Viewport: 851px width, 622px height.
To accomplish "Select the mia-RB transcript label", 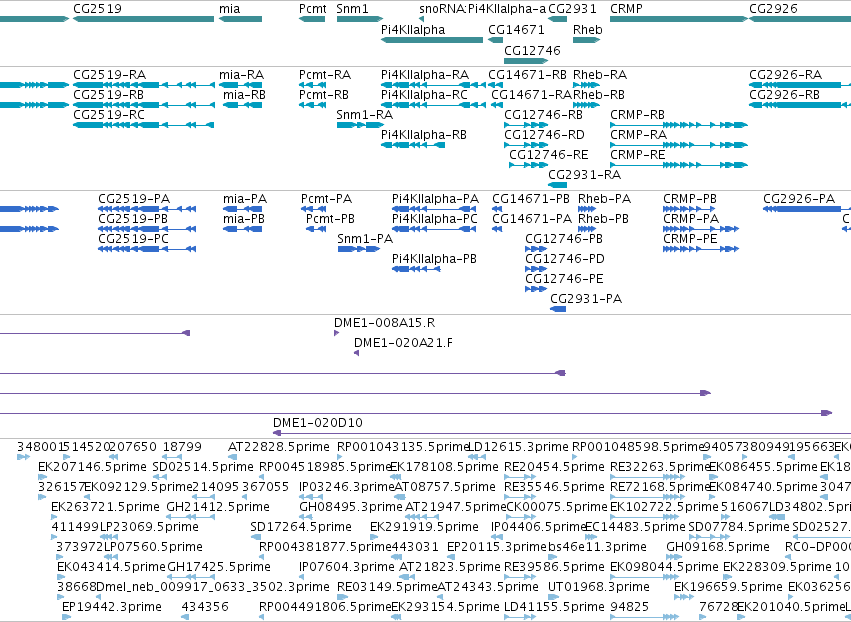I will (244, 94).
